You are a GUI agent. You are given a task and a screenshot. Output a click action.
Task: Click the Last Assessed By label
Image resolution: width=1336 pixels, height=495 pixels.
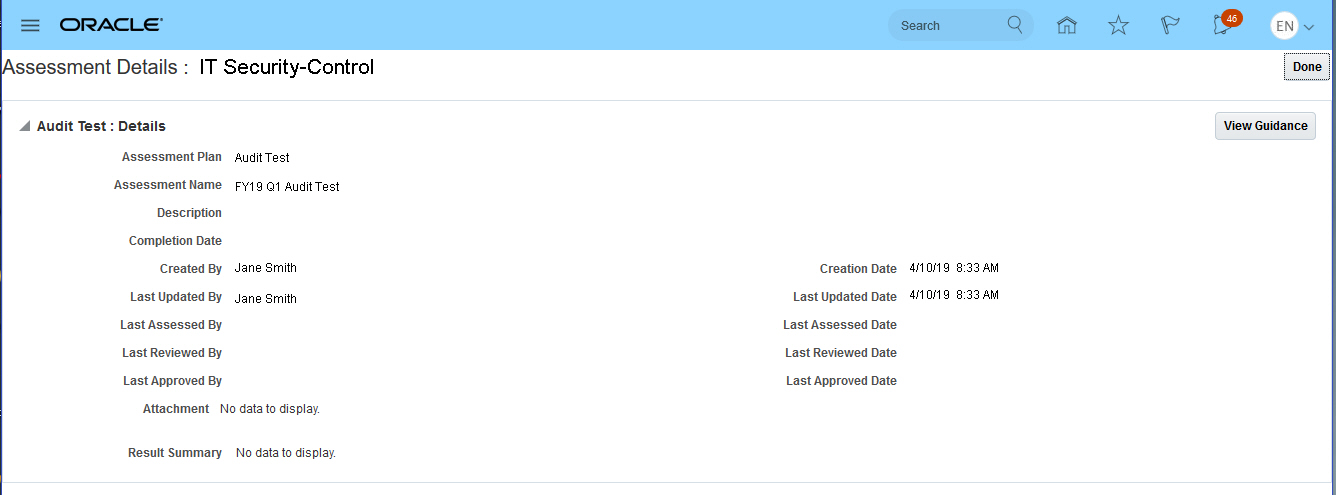click(171, 325)
